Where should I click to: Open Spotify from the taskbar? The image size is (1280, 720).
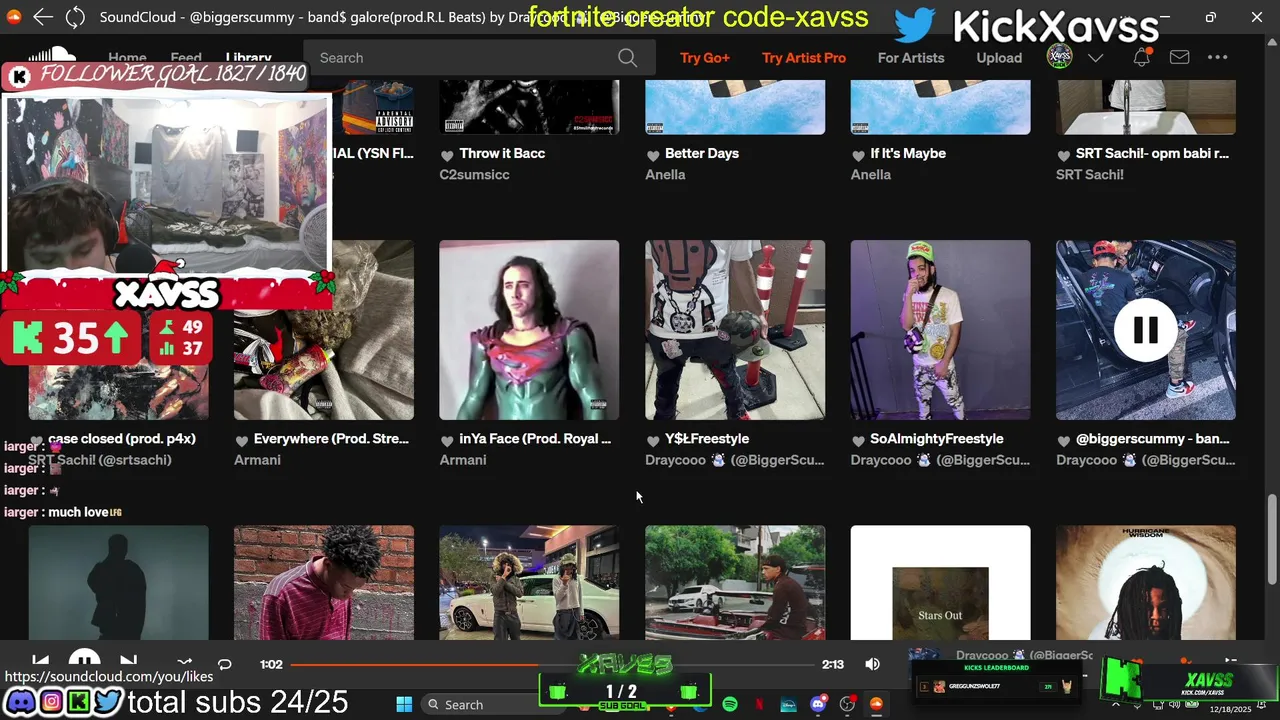(x=730, y=705)
